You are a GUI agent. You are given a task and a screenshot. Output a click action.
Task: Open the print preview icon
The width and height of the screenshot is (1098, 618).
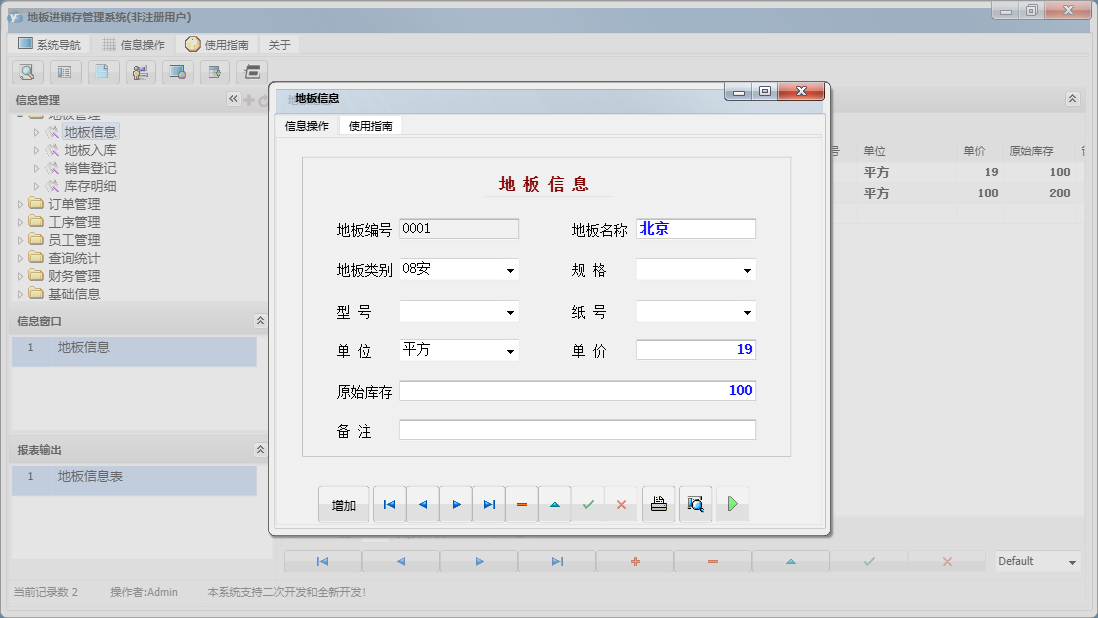pos(695,504)
